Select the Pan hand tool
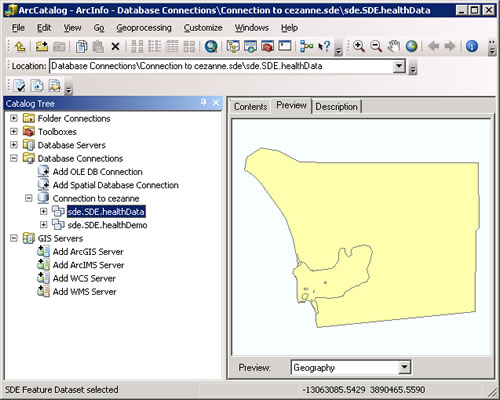Image resolution: width=500 pixels, height=400 pixels. tap(394, 46)
